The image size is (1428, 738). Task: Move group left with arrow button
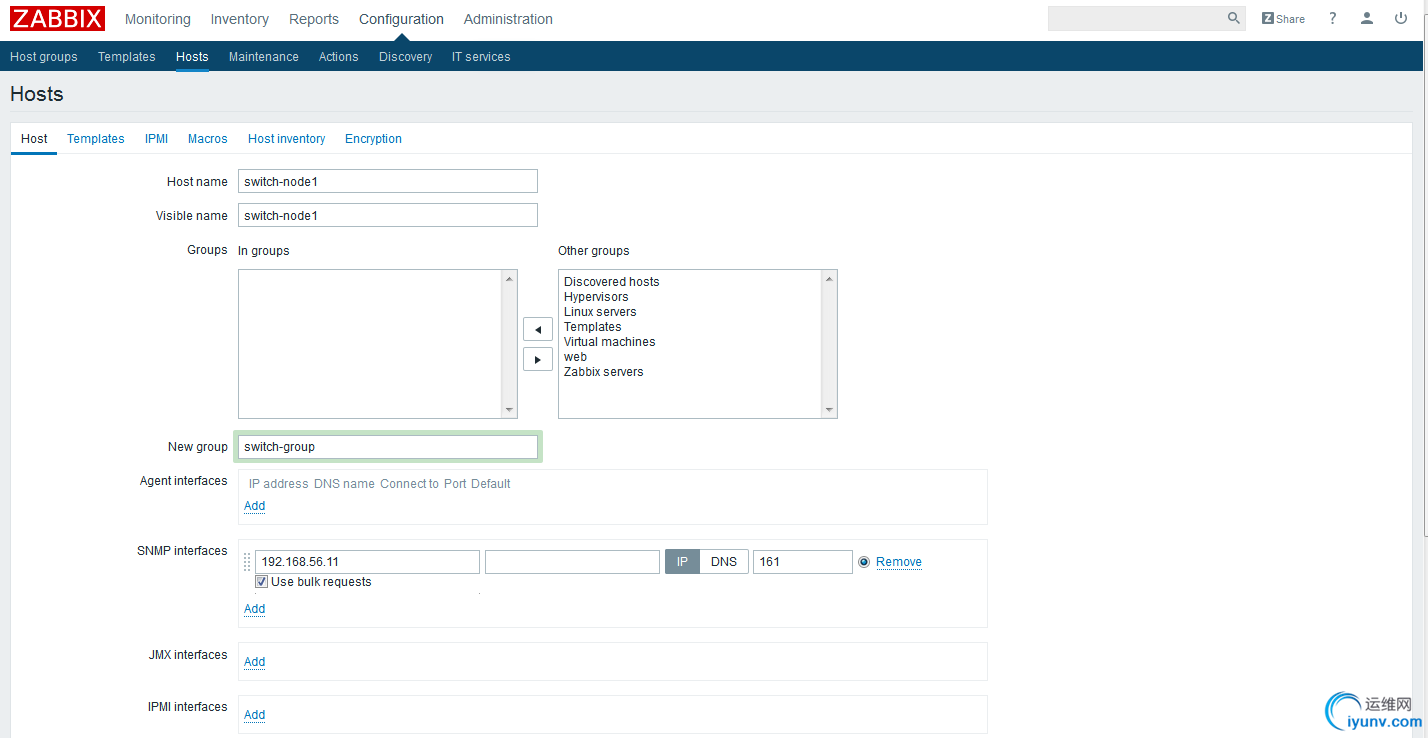[x=538, y=329]
